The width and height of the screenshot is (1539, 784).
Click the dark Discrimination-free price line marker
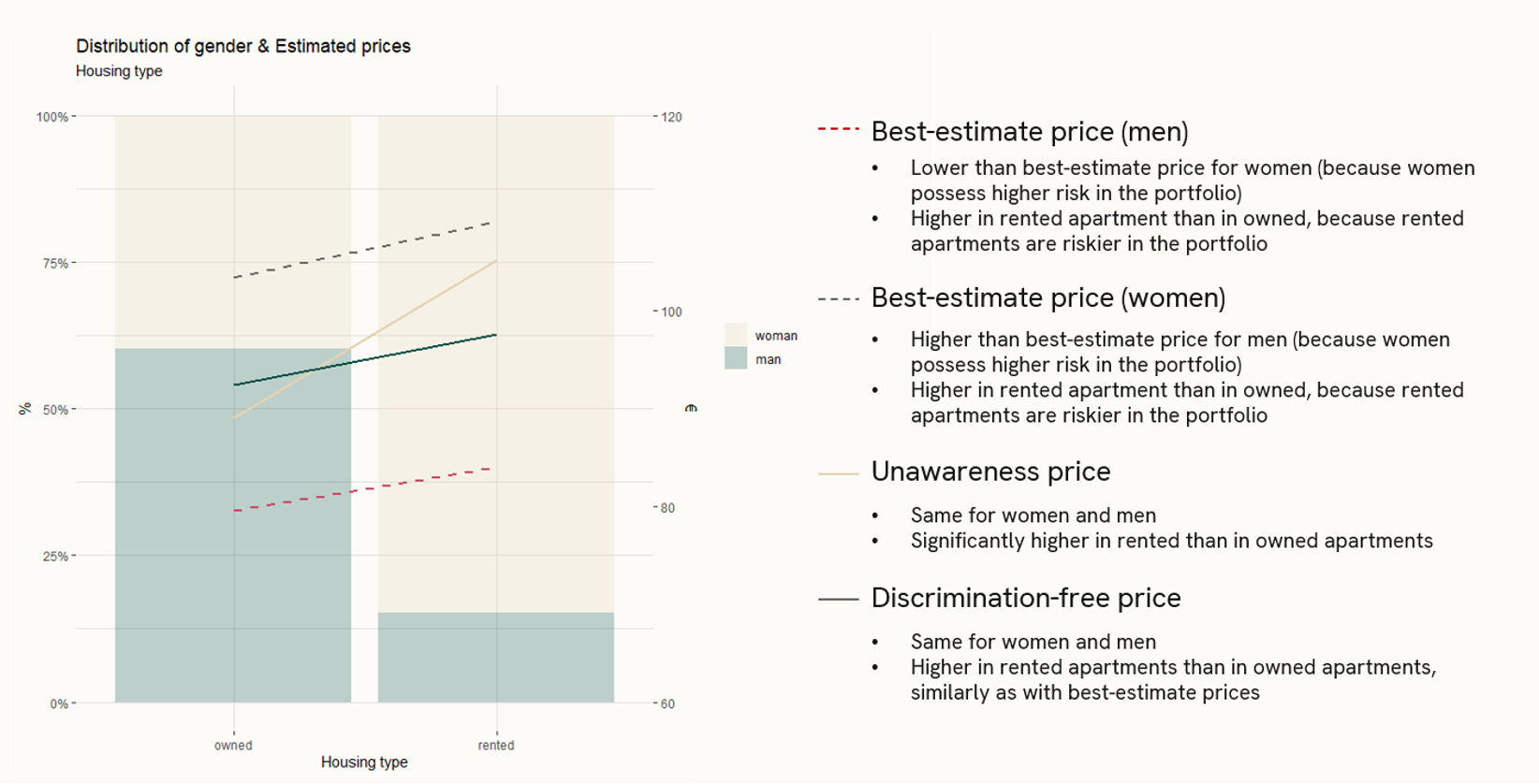[838, 599]
